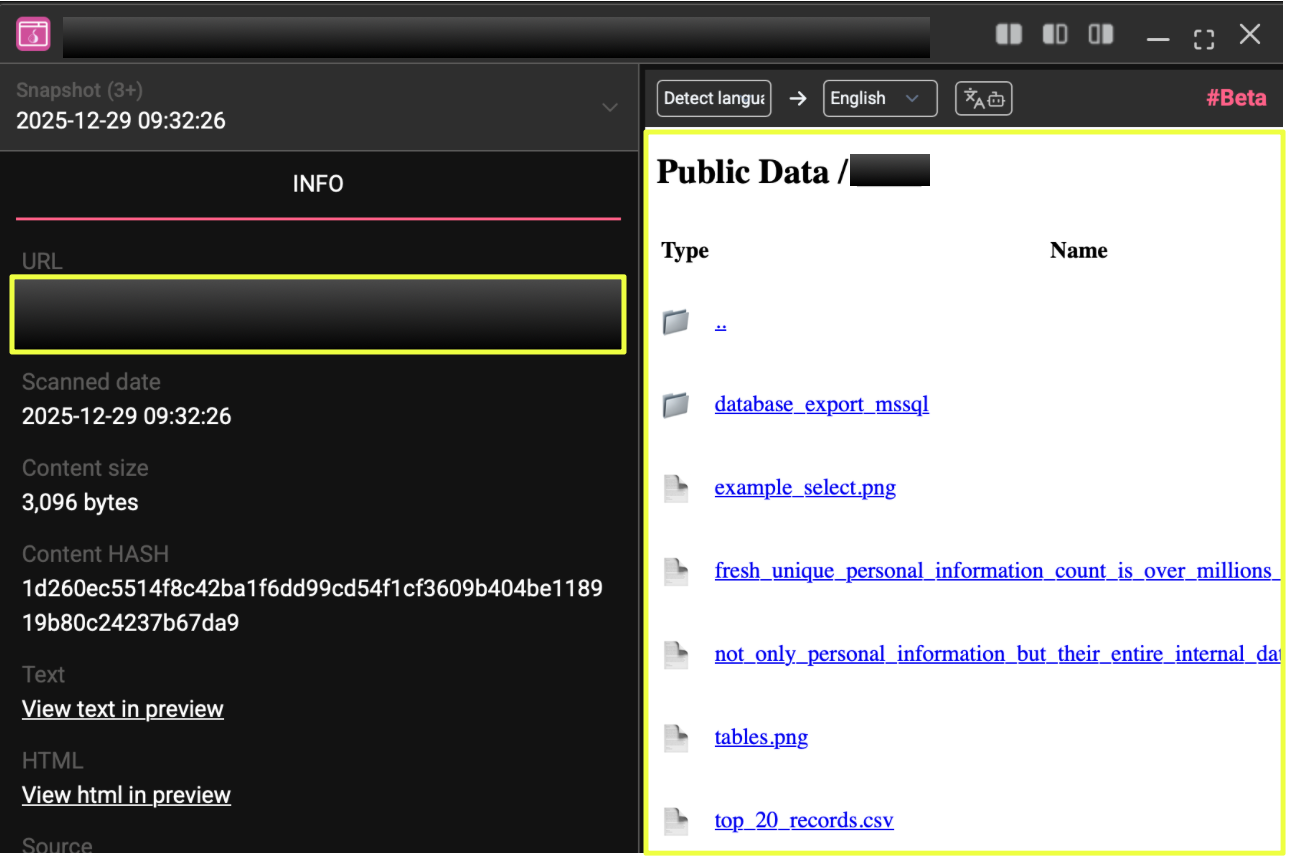
Task: Click the highlighted URL field
Action: click(318, 314)
